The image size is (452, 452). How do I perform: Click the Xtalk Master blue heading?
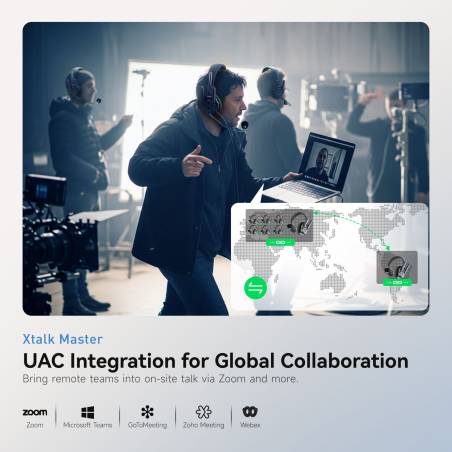63,339
